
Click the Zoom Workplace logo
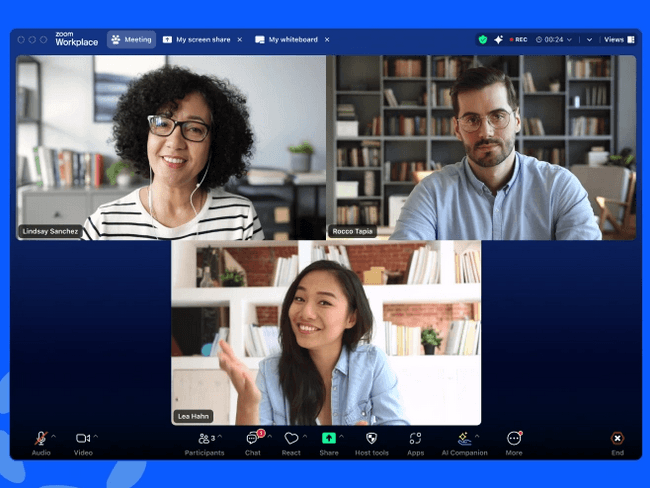pyautogui.click(x=77, y=39)
